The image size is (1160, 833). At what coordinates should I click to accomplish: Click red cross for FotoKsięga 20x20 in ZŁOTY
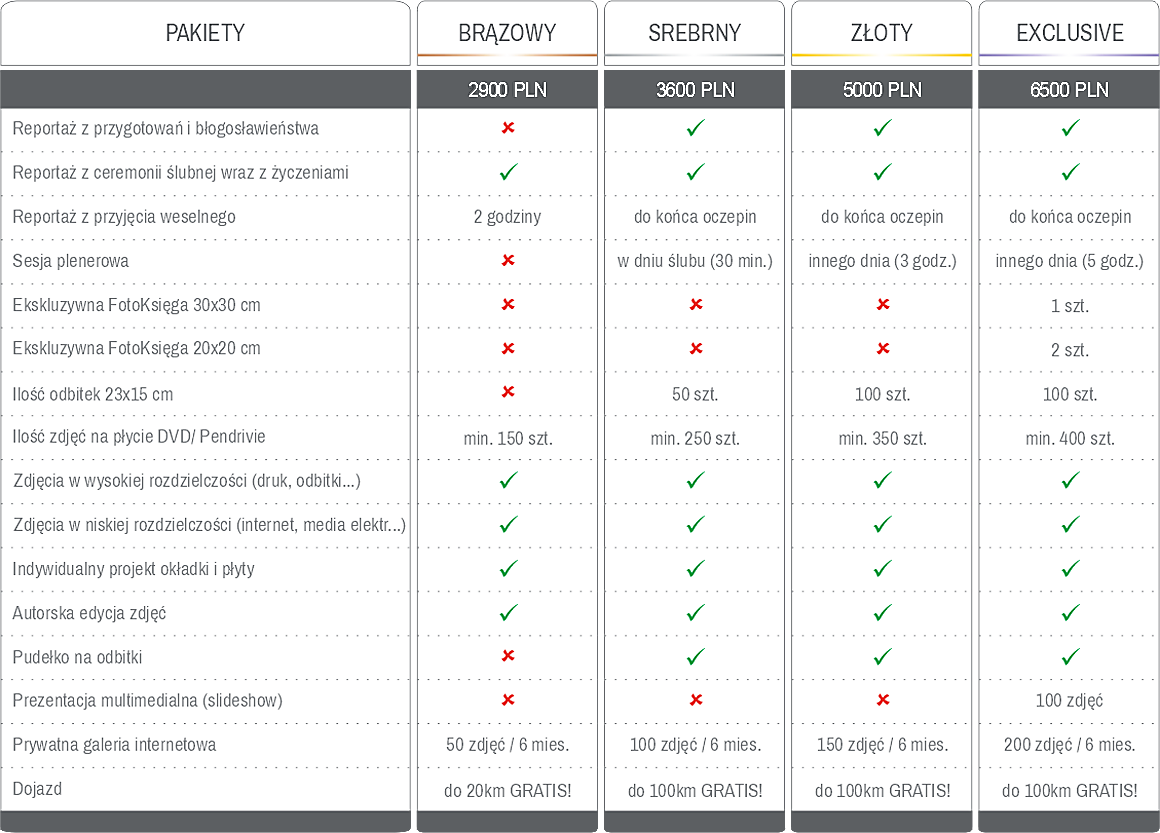883,348
